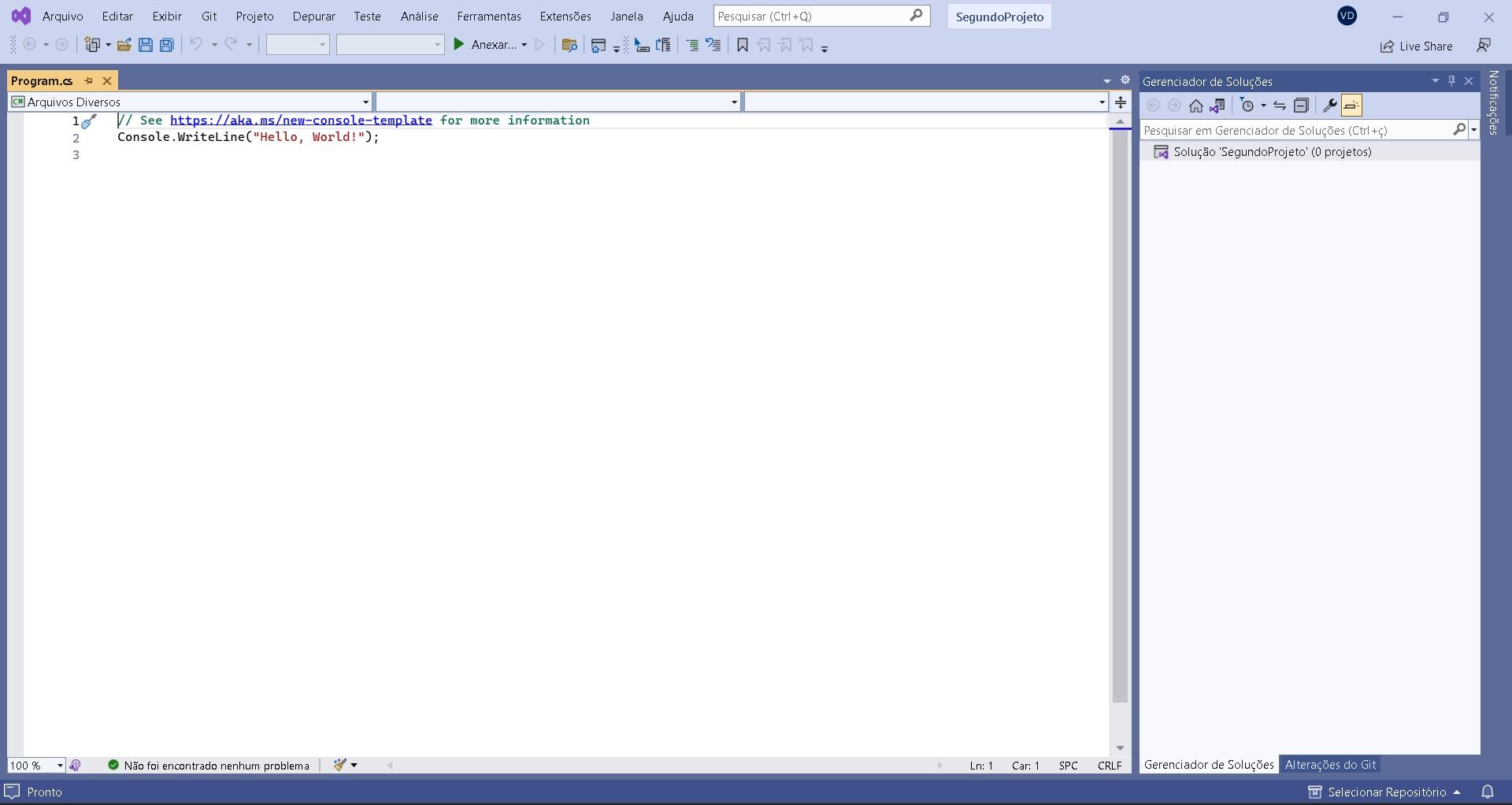Screen dimensions: 1512x805
Task: Toggle the highlighted Preview Selected Items button
Action: point(1351,106)
